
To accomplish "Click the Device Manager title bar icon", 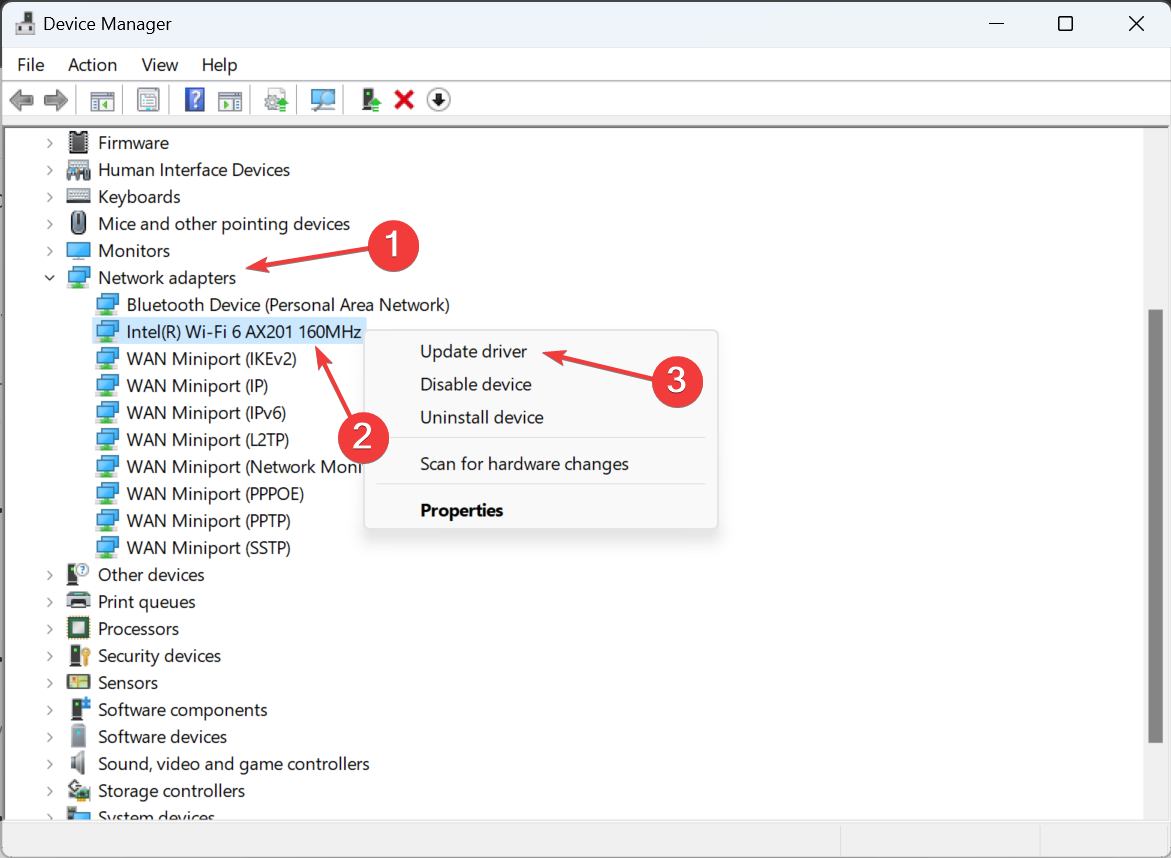I will coord(25,24).
